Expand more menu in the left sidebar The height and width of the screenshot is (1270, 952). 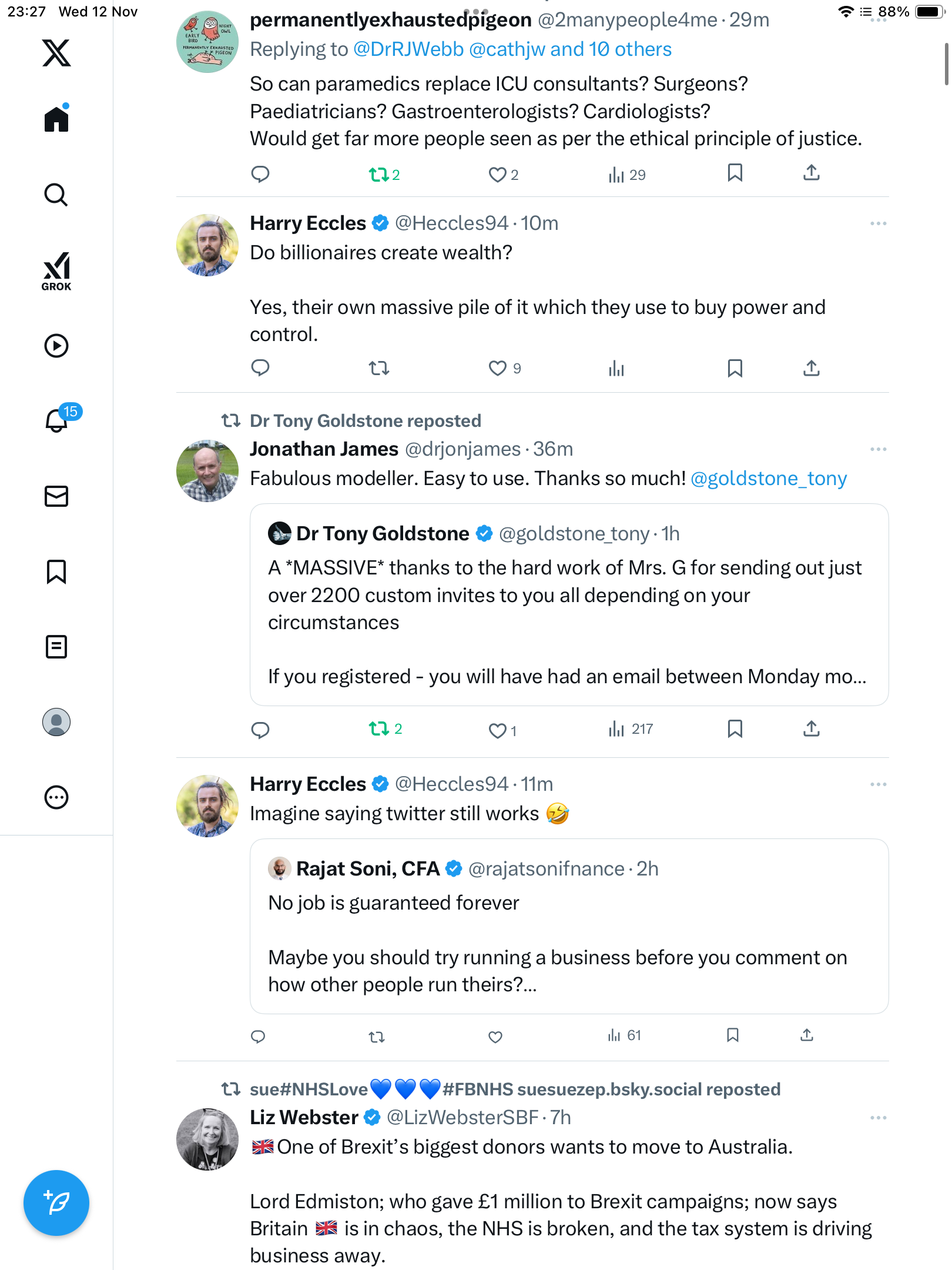56,797
